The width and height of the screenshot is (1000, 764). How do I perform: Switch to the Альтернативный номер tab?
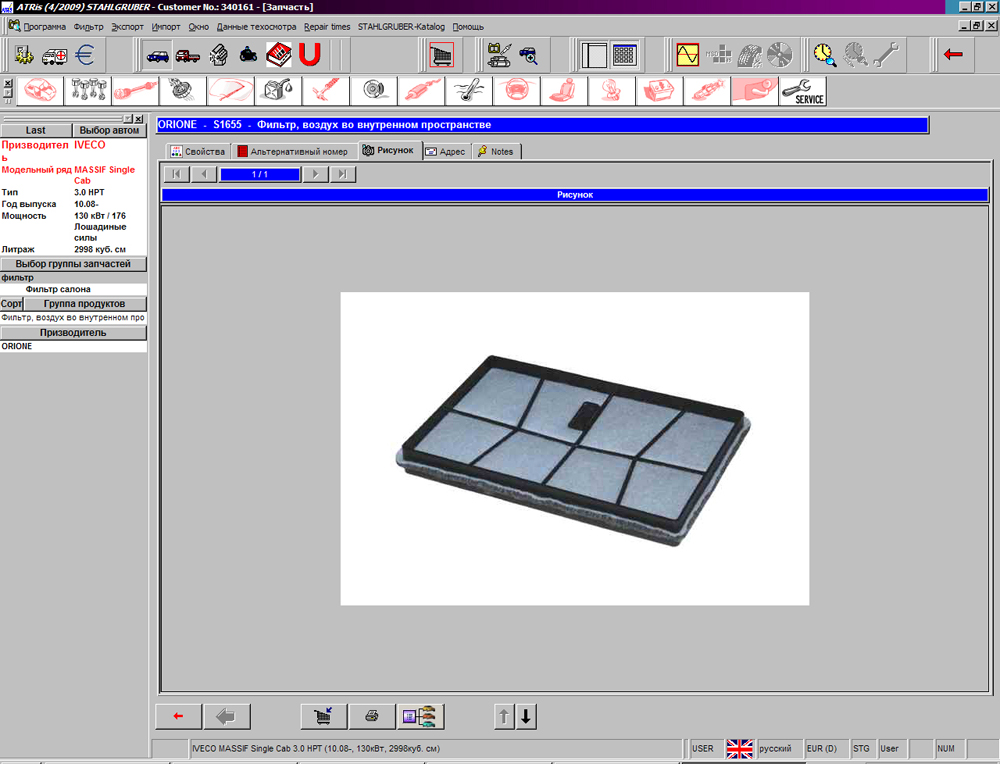click(293, 151)
